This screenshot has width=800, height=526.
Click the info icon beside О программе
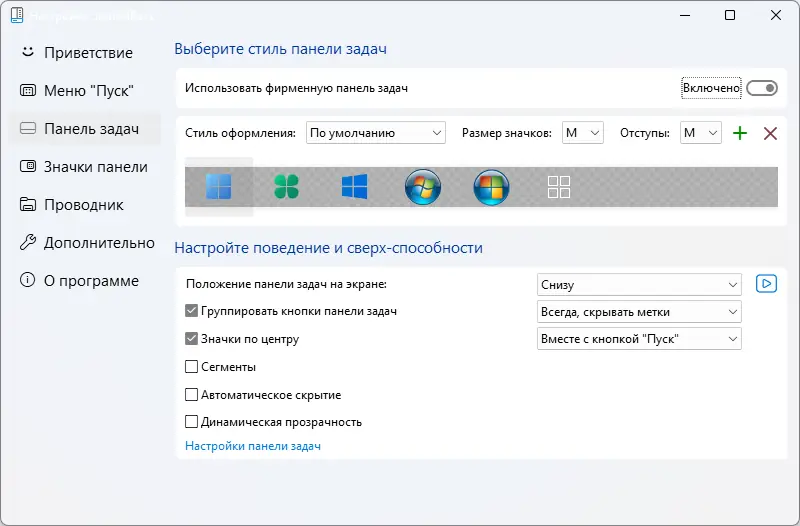click(x=27, y=280)
